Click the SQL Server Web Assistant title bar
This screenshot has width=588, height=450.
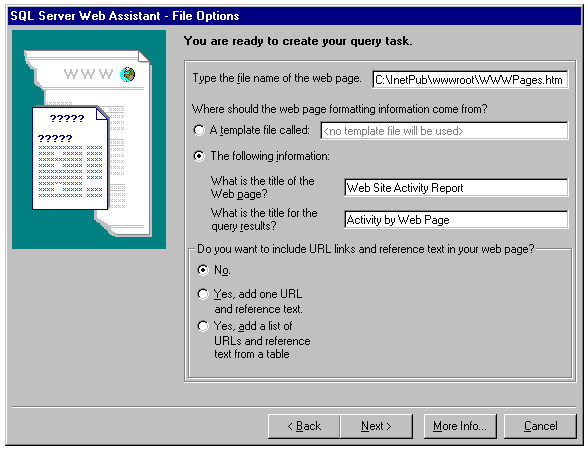(294, 16)
